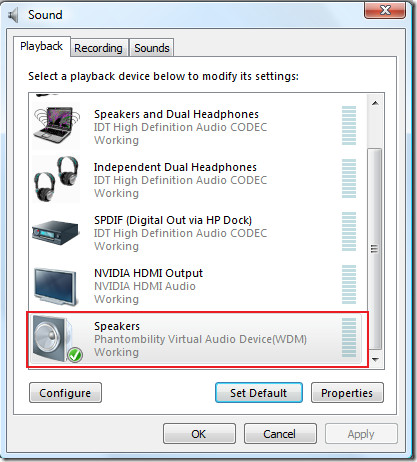Screen dimensions: 417x462
Task: Click "Phantombility Virtual Audio Device(WDM)" text
Action: (200, 339)
